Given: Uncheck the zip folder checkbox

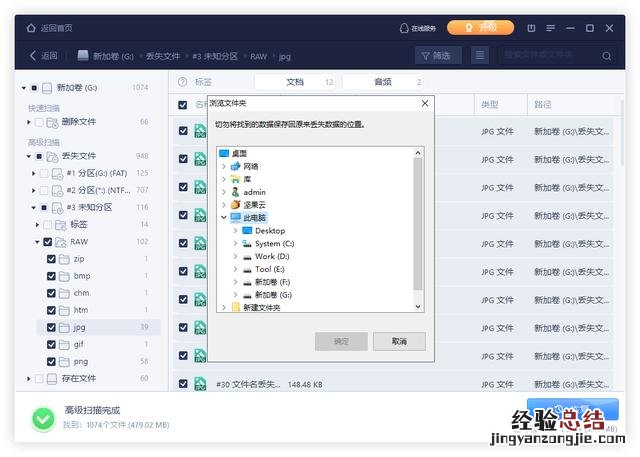Looking at the screenshot, I should (51, 259).
